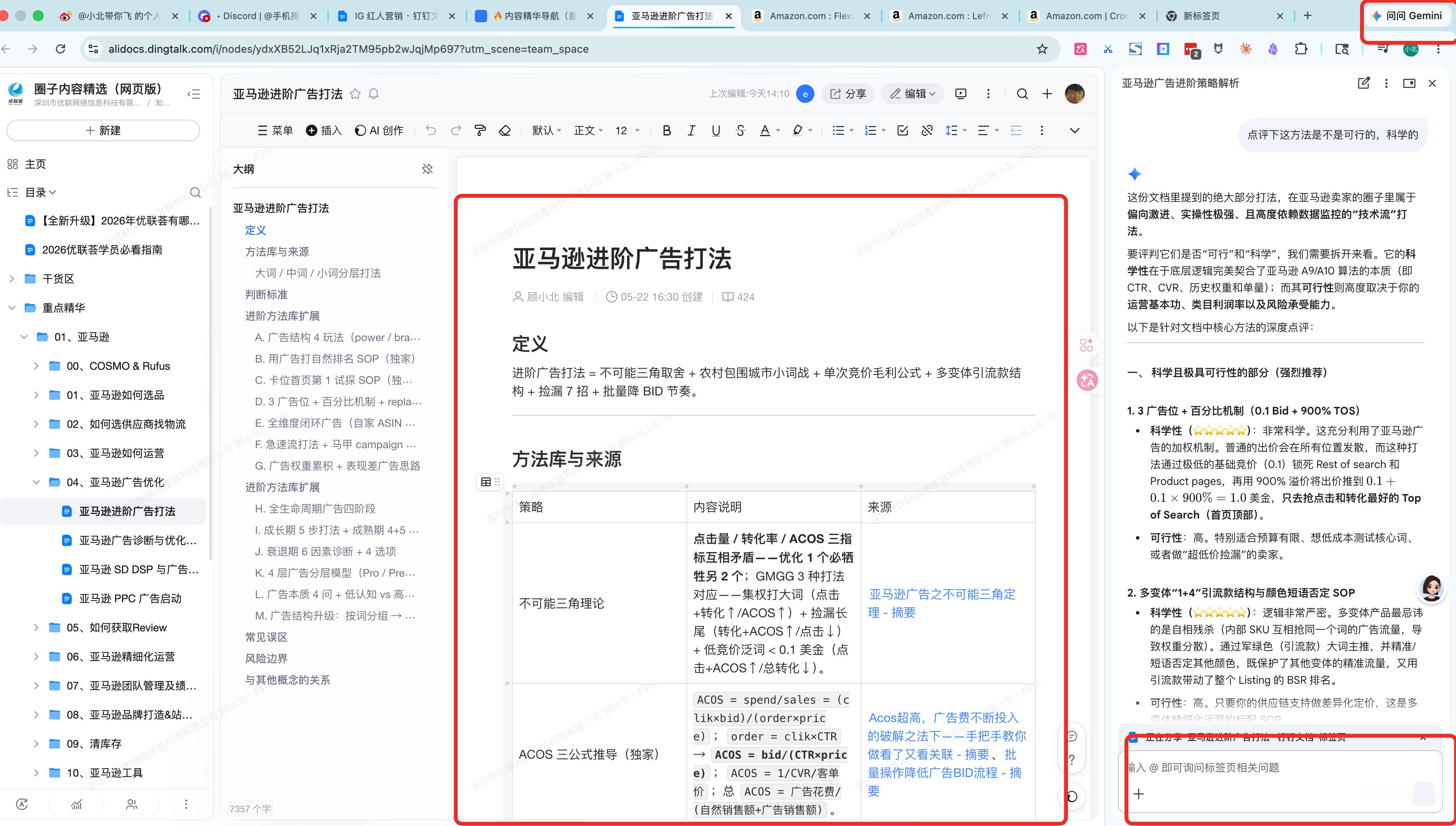Open the highlight color picker
The width and height of the screenshot is (1456, 826).
coord(802,130)
